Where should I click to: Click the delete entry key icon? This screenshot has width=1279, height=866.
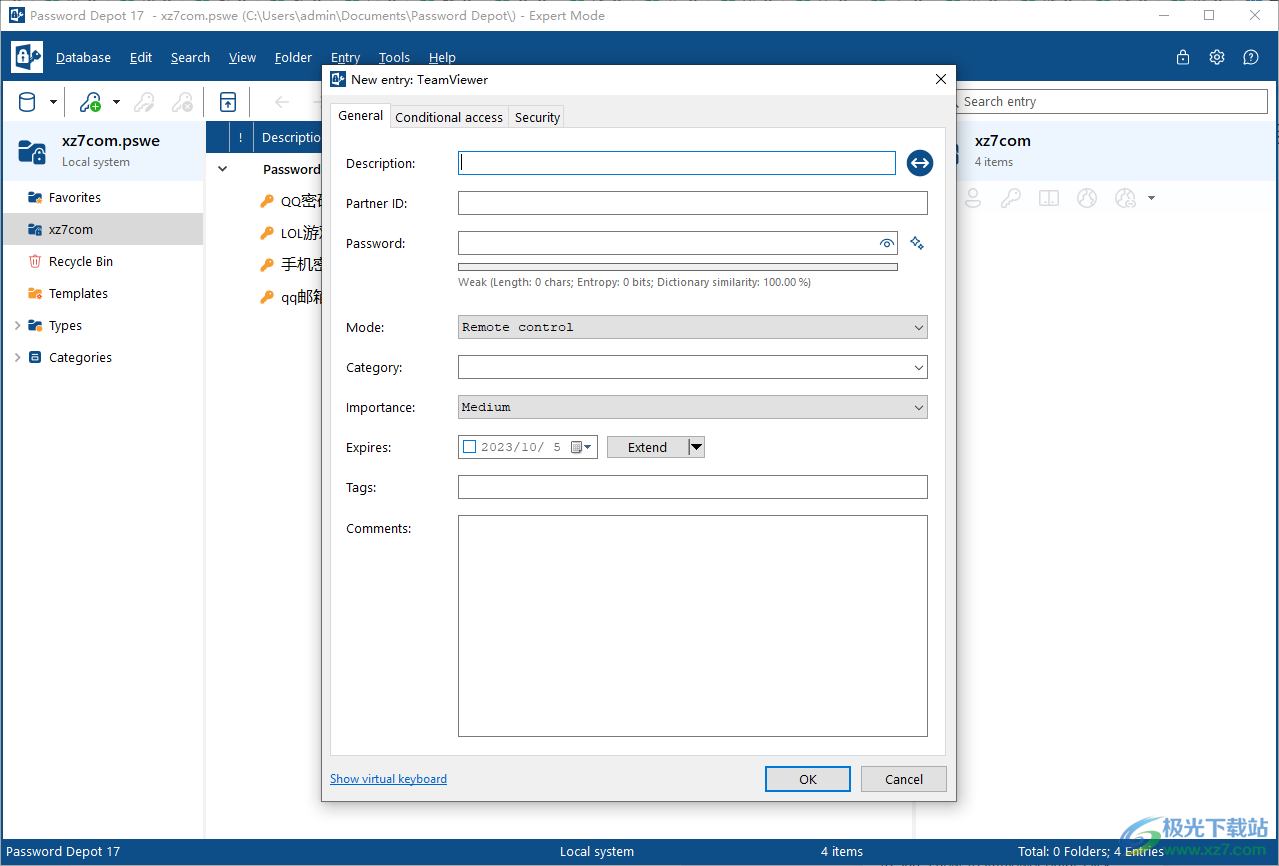coord(182,102)
